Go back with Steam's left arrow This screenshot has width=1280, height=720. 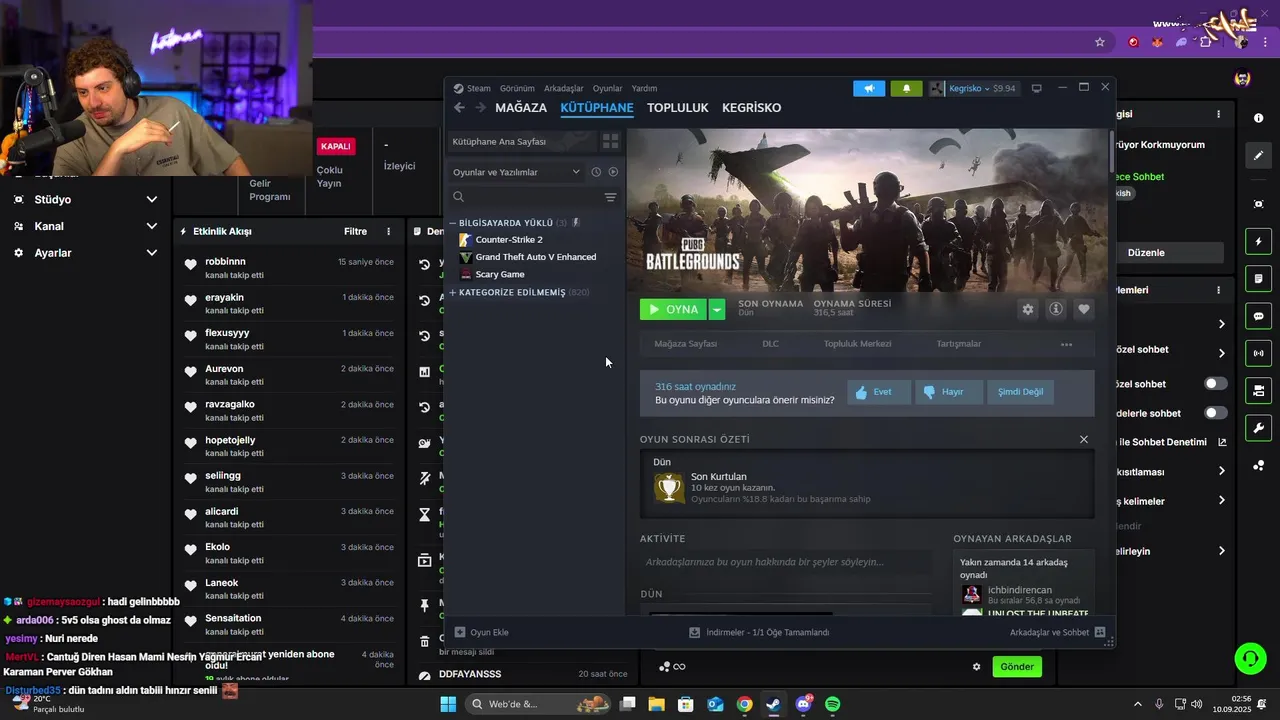pos(459,107)
